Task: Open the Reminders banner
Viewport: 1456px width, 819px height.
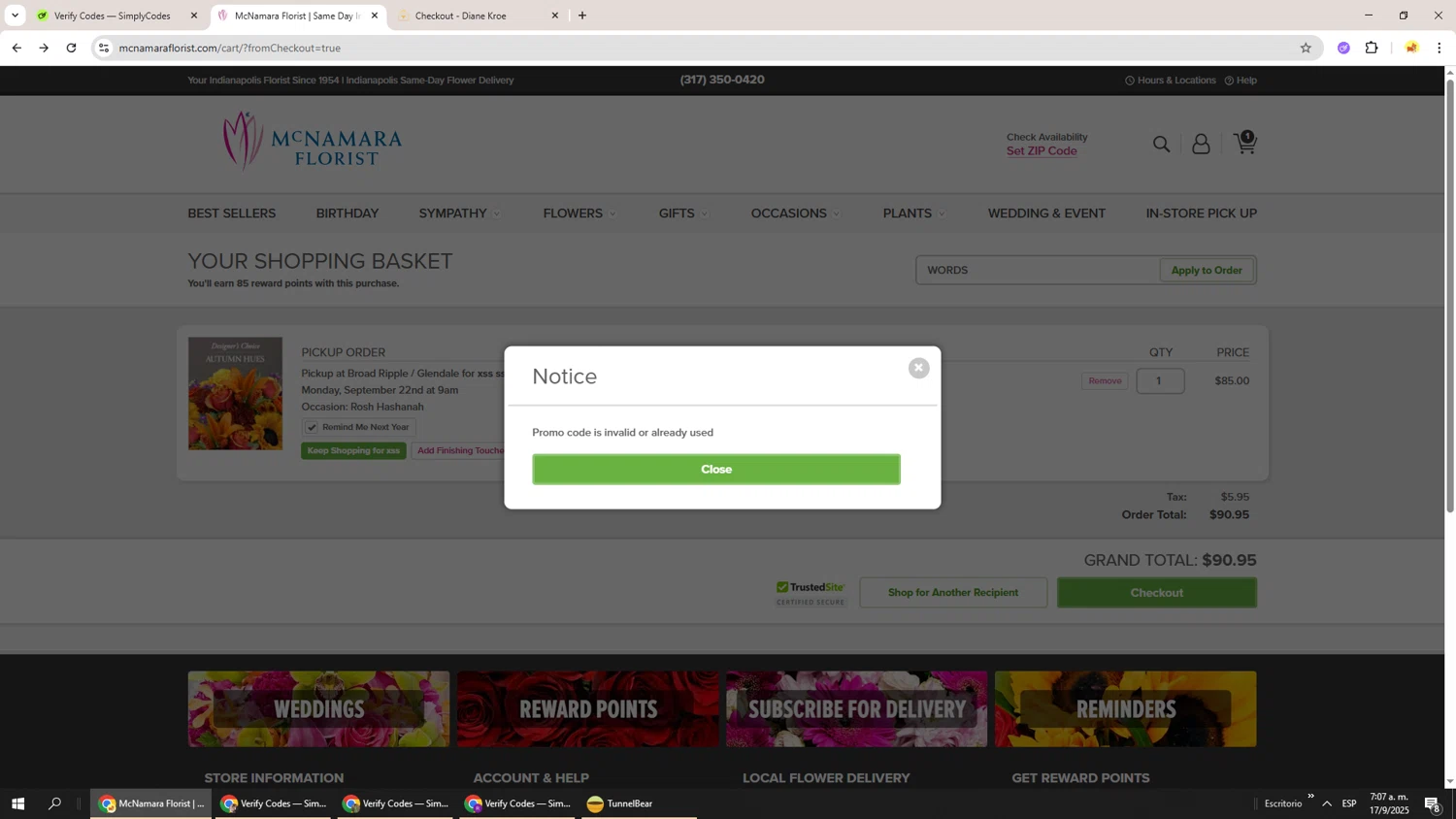Action: click(1125, 709)
